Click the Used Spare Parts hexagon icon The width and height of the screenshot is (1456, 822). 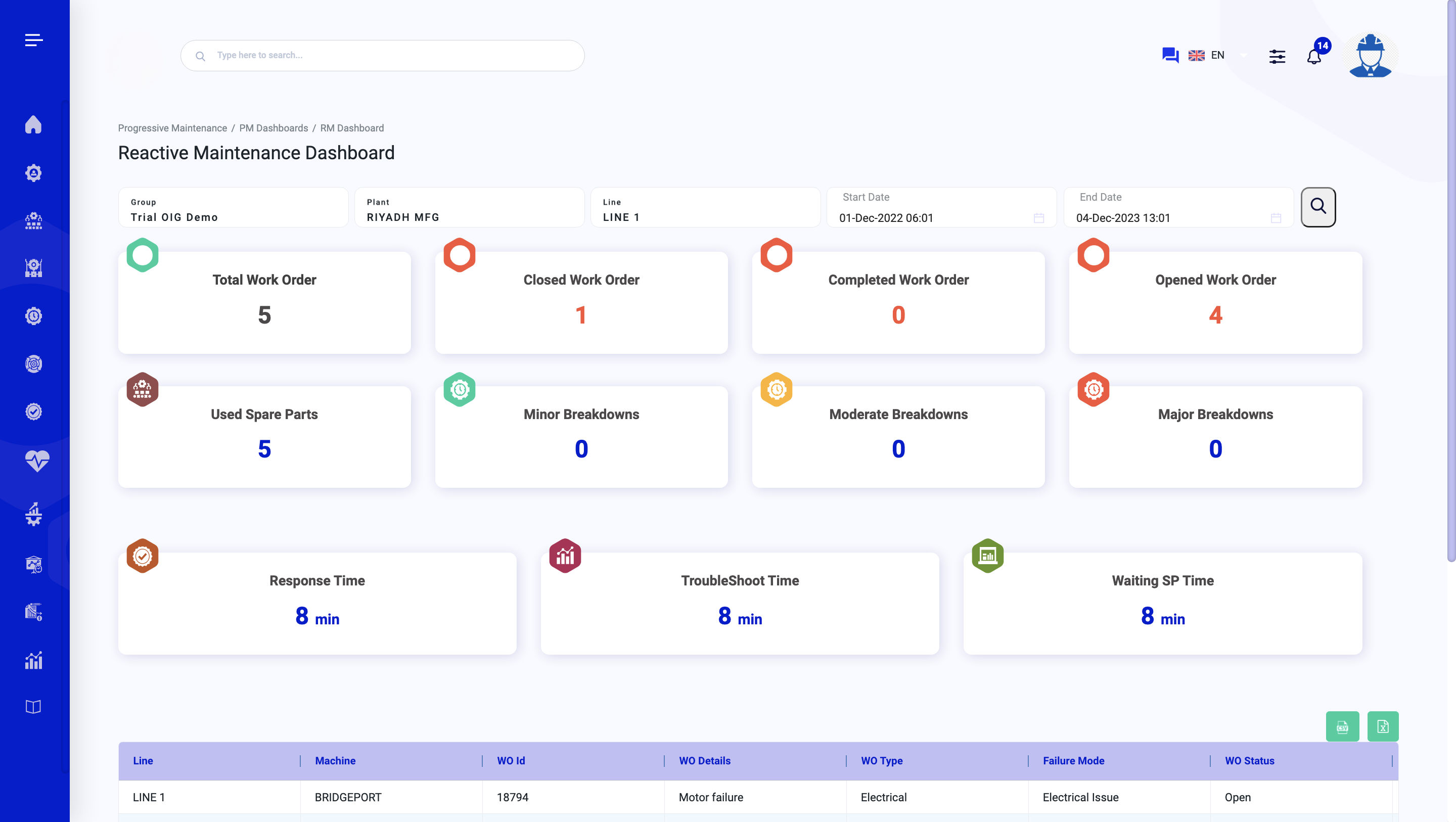143,390
